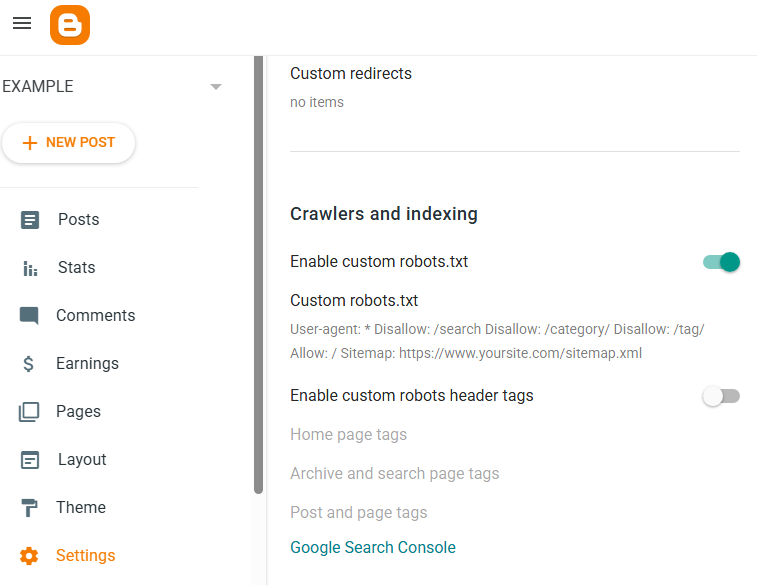757x585 pixels.
Task: Go to Stats in sidebar
Action: click(76, 267)
